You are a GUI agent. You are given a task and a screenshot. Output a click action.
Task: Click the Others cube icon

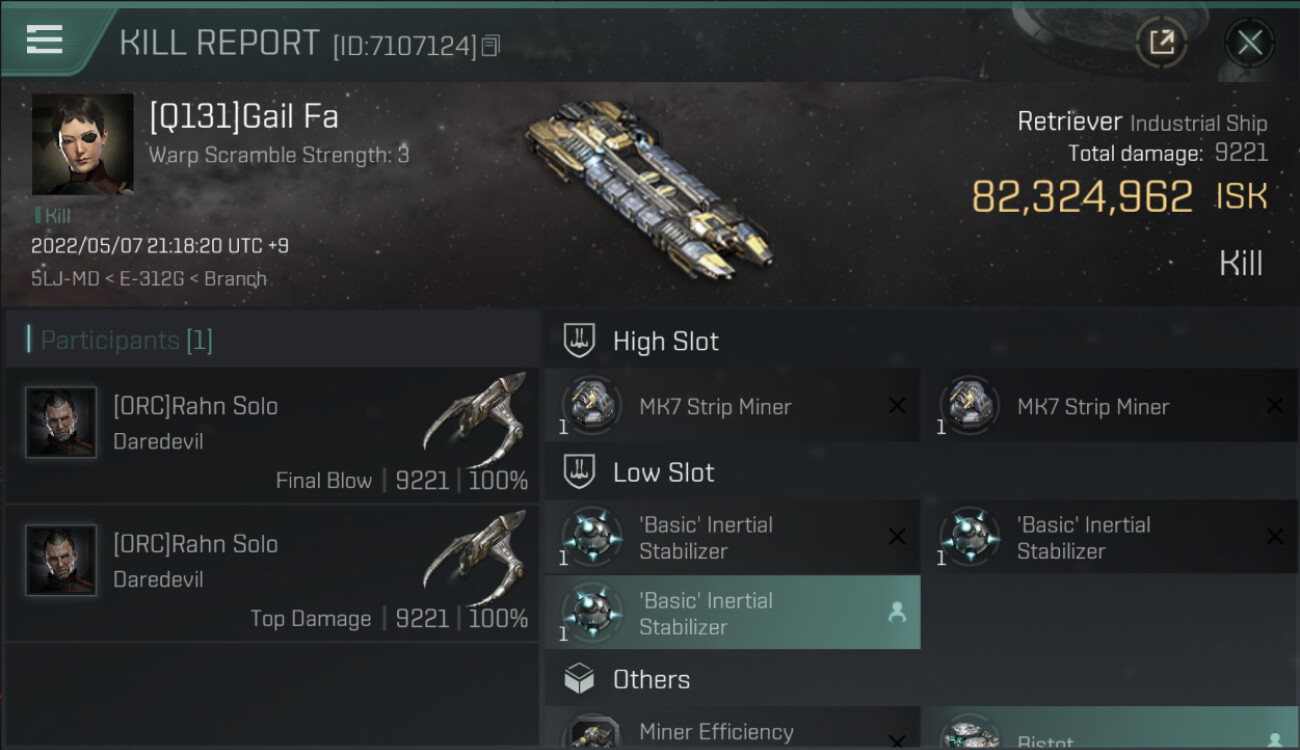click(580, 680)
